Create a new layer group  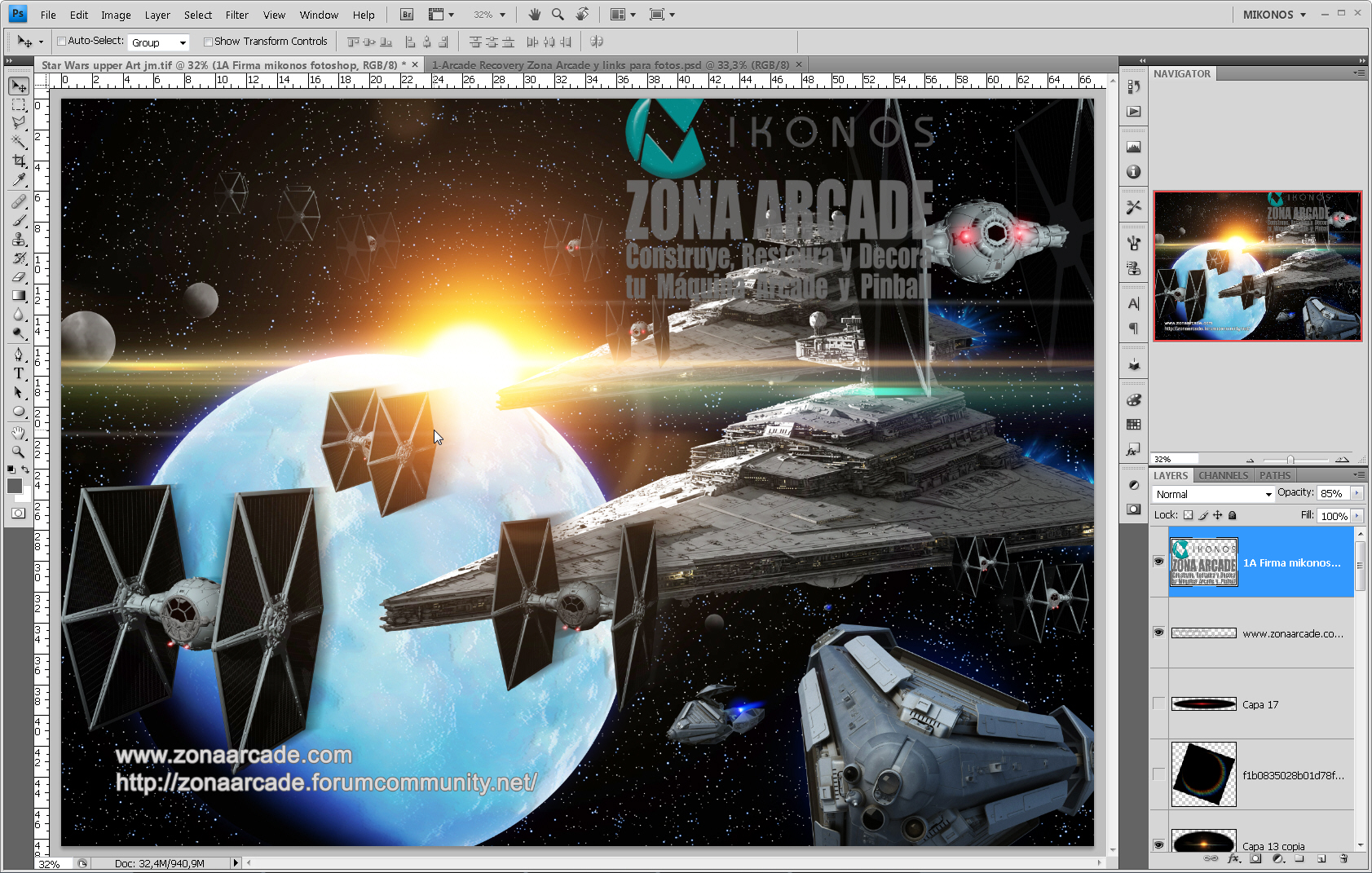(1299, 858)
